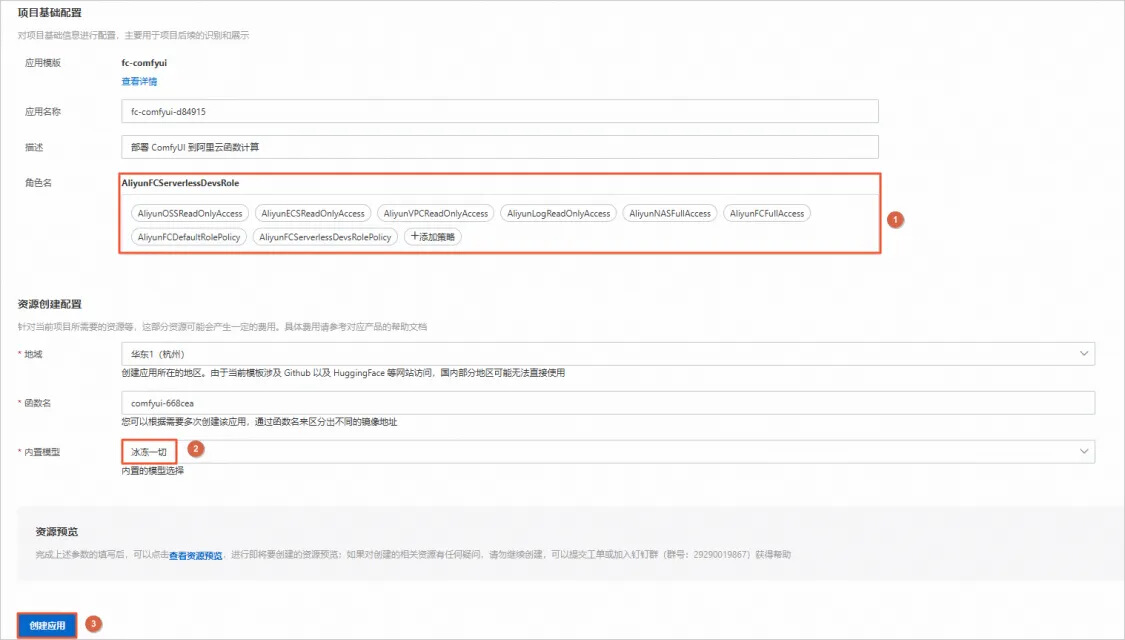
Task: Select the AliyunFCServerlessDevsRolePolicy tag
Action: [325, 237]
